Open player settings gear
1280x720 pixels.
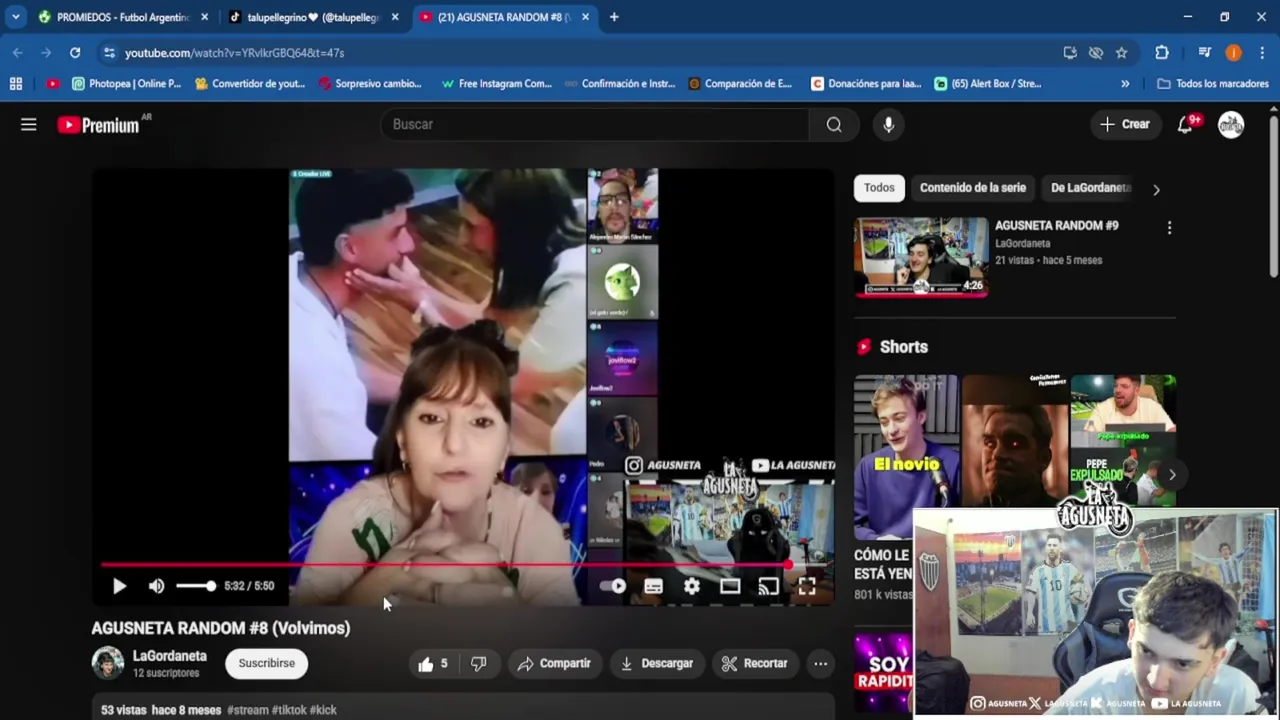tap(692, 587)
